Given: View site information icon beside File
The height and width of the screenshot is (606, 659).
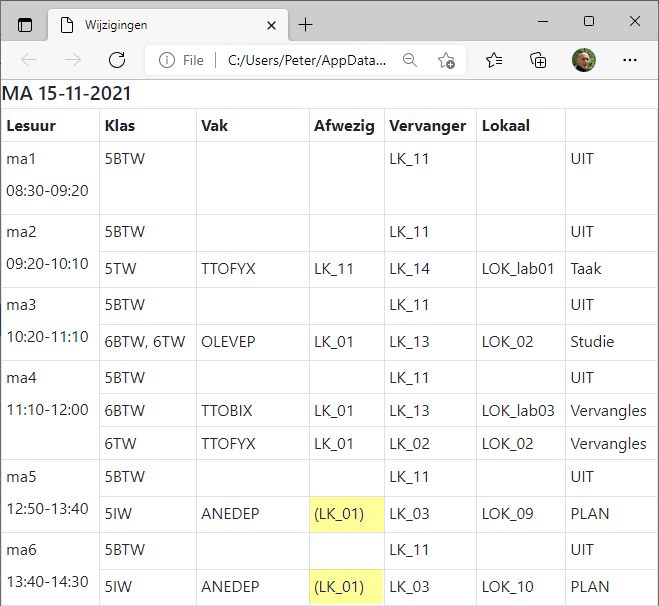Looking at the screenshot, I should coord(167,60).
